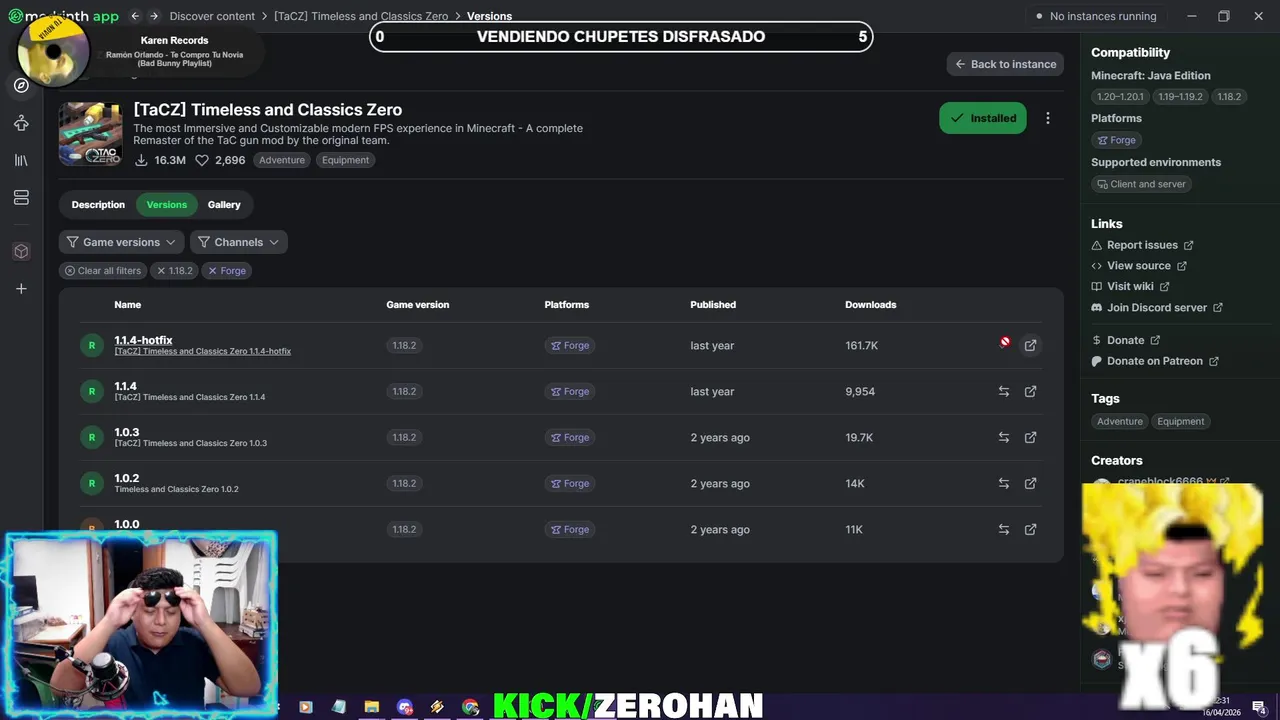This screenshot has height=720, width=1280.
Task: Open Join Discord server link
Action: tap(1157, 308)
